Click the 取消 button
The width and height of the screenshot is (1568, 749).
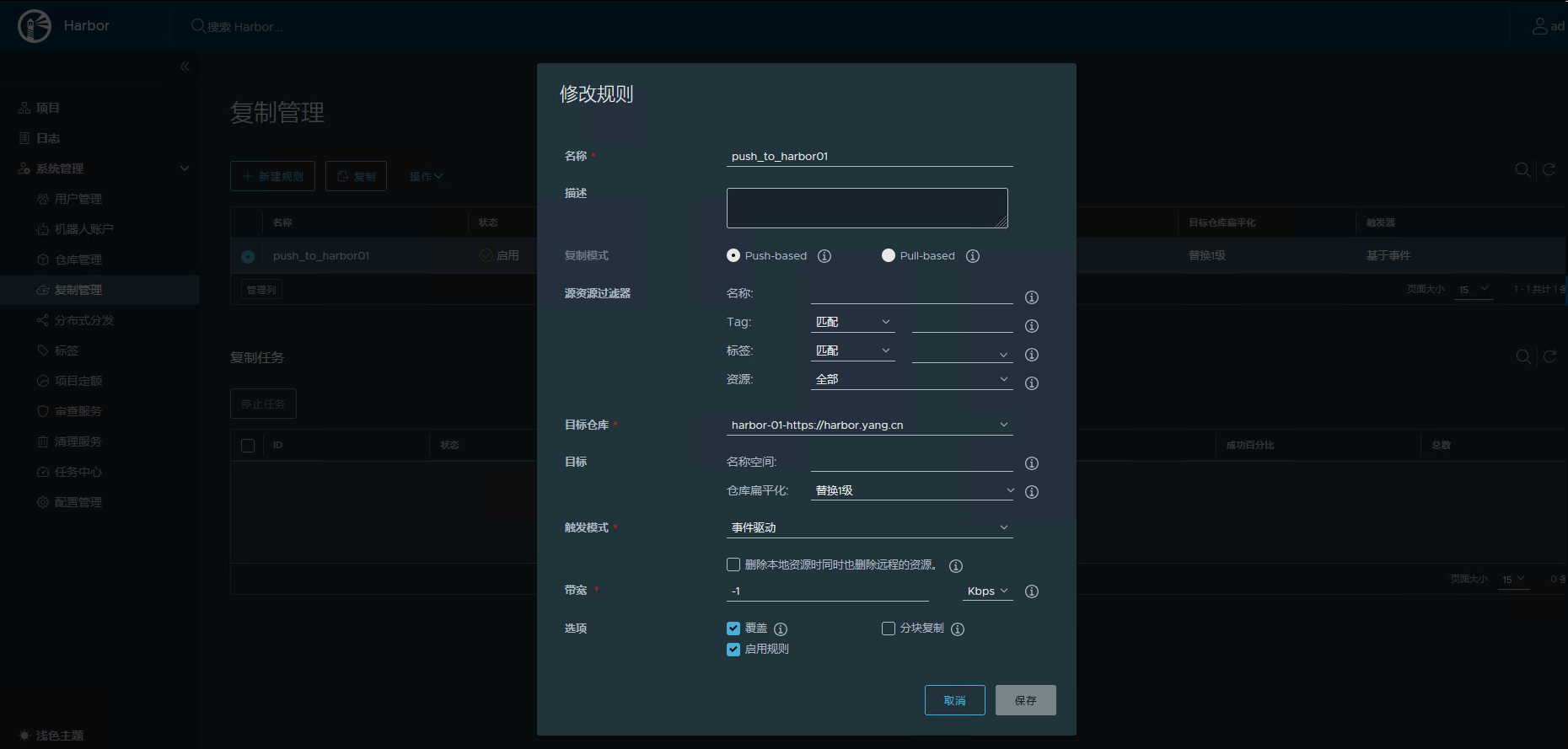pos(954,700)
